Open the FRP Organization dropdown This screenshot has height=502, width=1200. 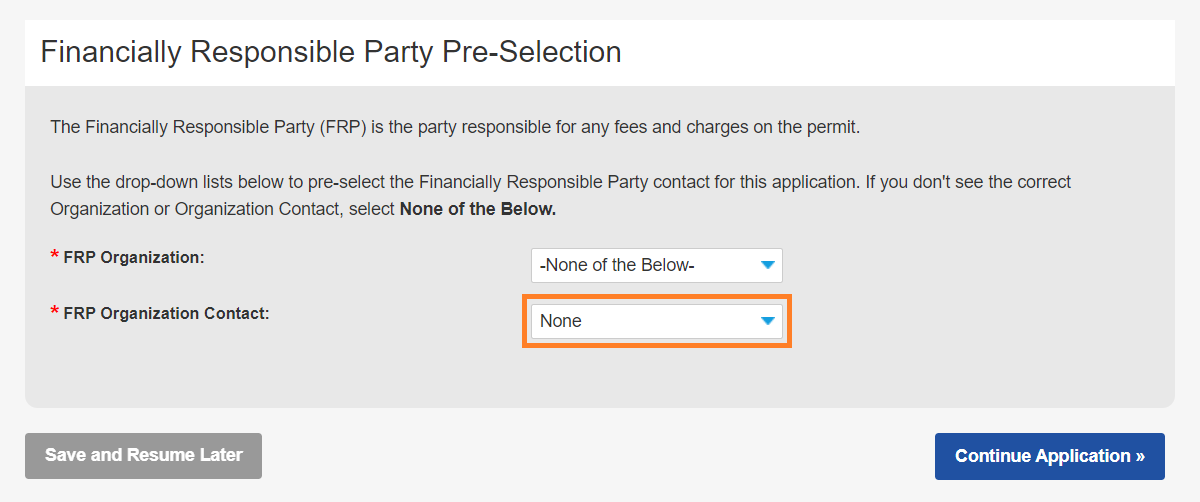point(656,265)
